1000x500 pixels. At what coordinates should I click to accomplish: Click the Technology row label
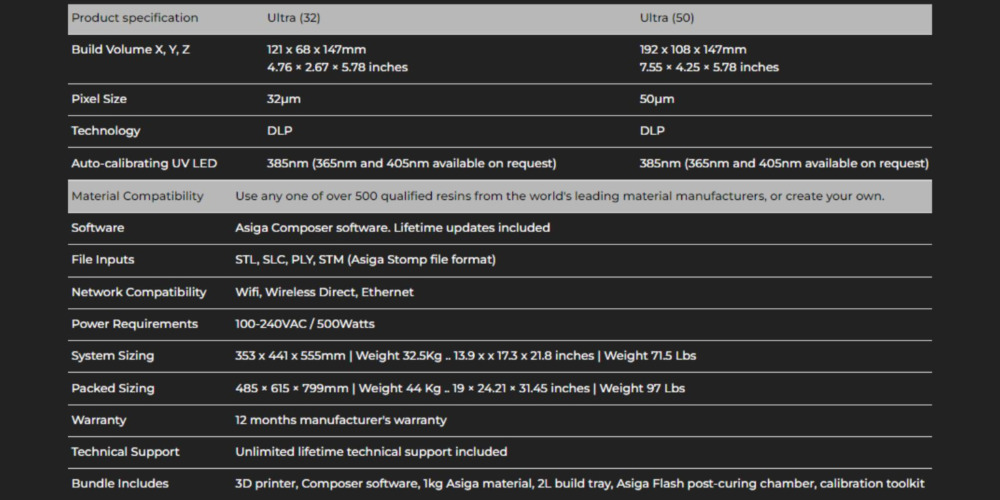click(105, 131)
